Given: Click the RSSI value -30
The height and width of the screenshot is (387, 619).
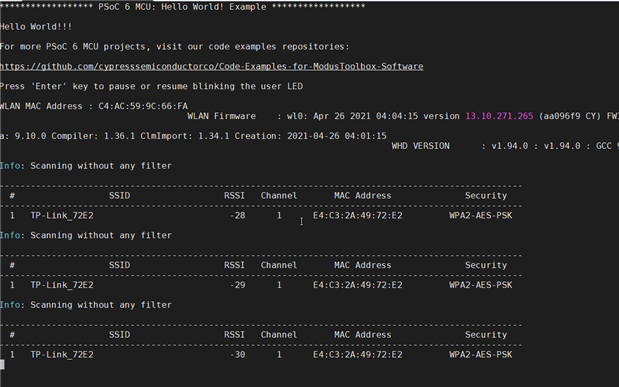Looking at the screenshot, I should point(238,355).
